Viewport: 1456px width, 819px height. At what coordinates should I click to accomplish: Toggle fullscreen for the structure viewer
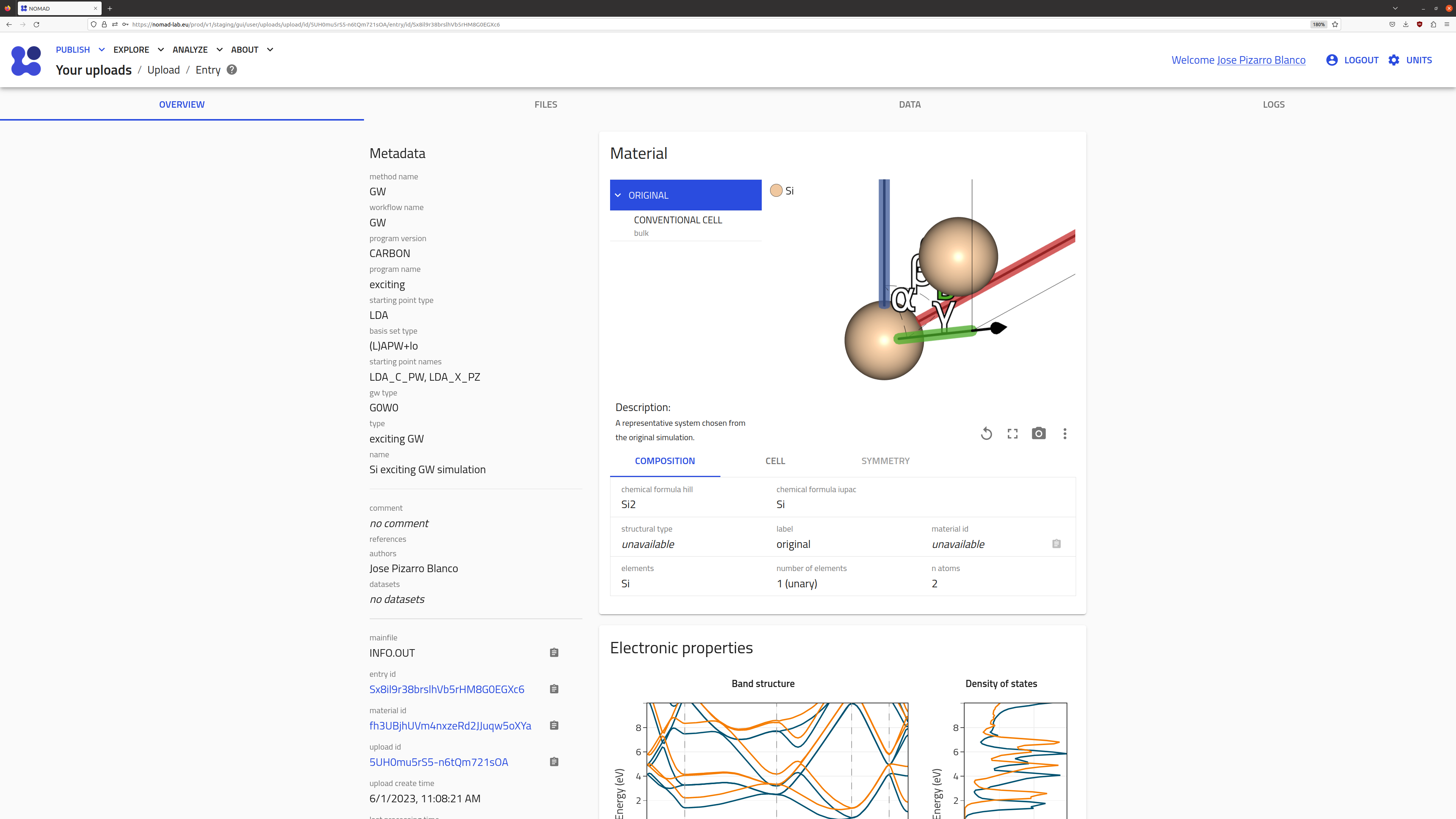point(1012,433)
